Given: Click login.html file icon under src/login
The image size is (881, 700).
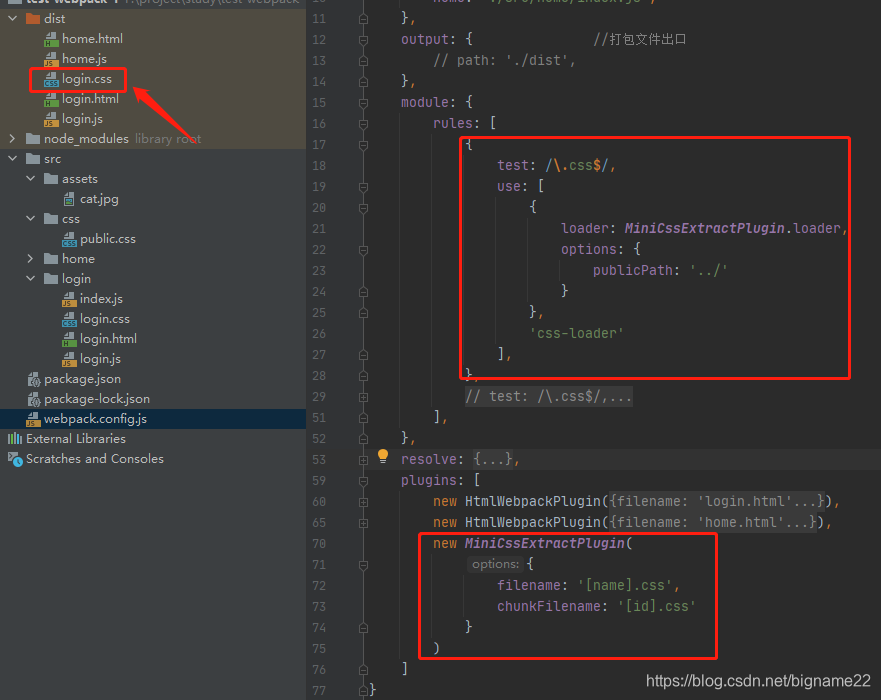Looking at the screenshot, I should (x=69, y=339).
